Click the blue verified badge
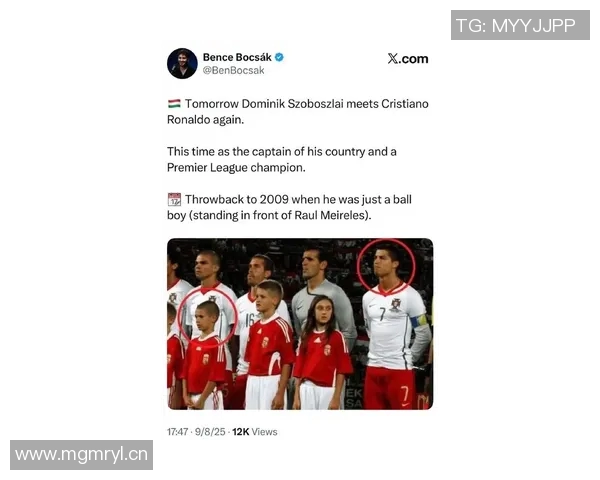 (x=279, y=57)
